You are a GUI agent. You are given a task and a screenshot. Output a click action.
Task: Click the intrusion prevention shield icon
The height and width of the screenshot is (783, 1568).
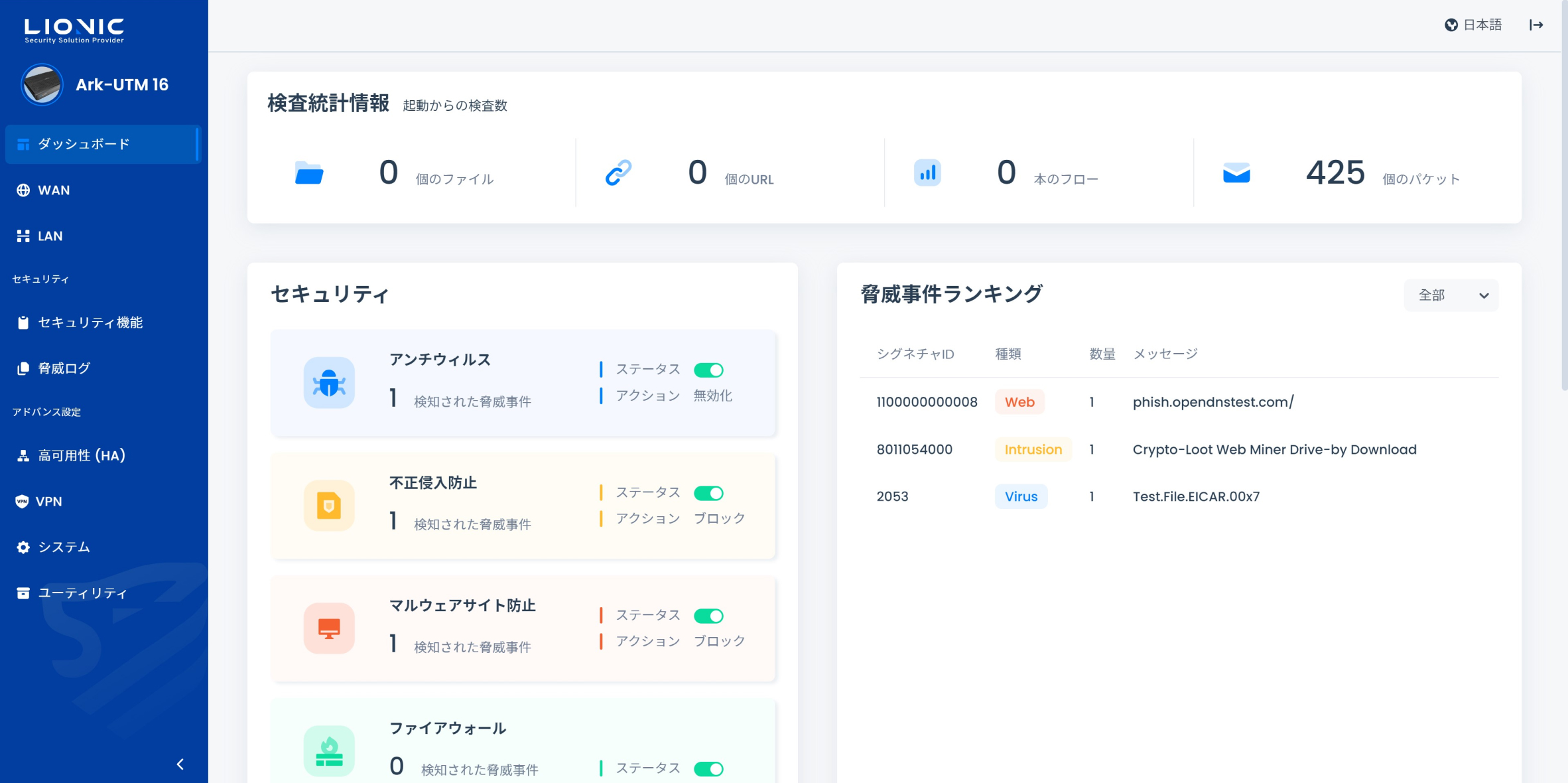click(x=329, y=506)
